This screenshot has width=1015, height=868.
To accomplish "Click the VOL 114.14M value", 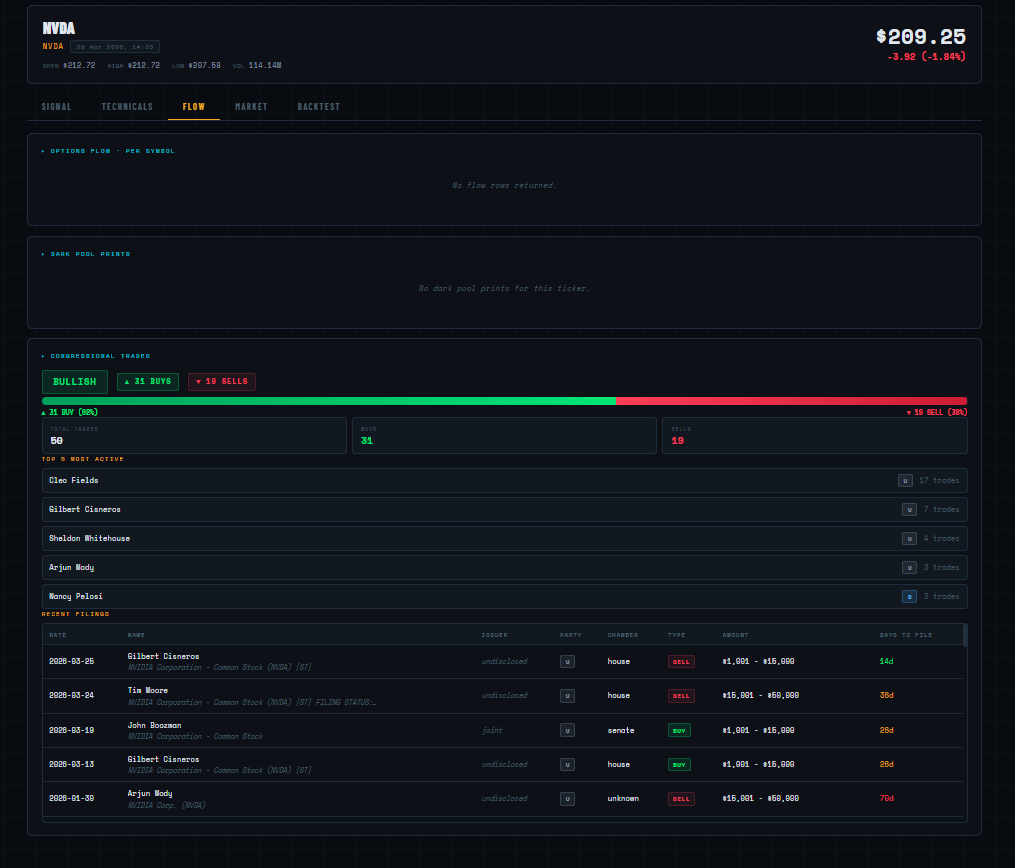I will tap(257, 65).
